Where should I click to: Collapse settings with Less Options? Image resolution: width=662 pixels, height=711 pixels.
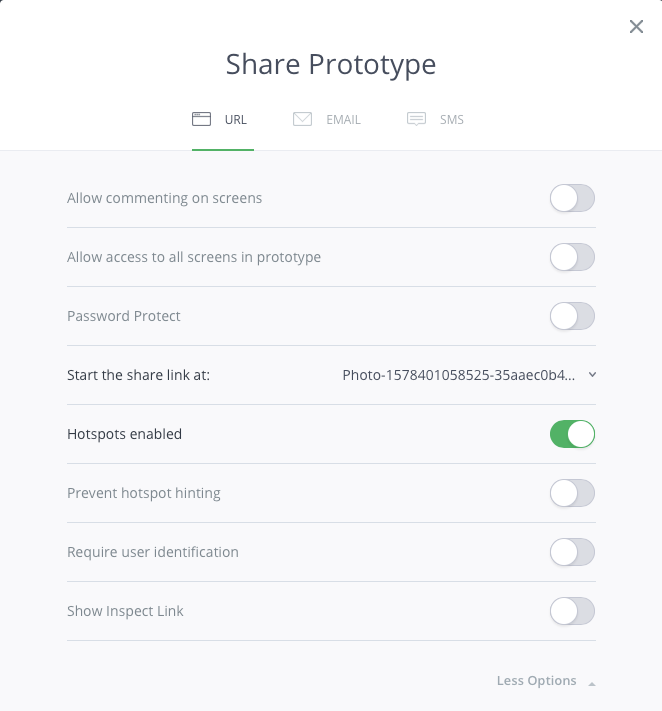[537, 681]
